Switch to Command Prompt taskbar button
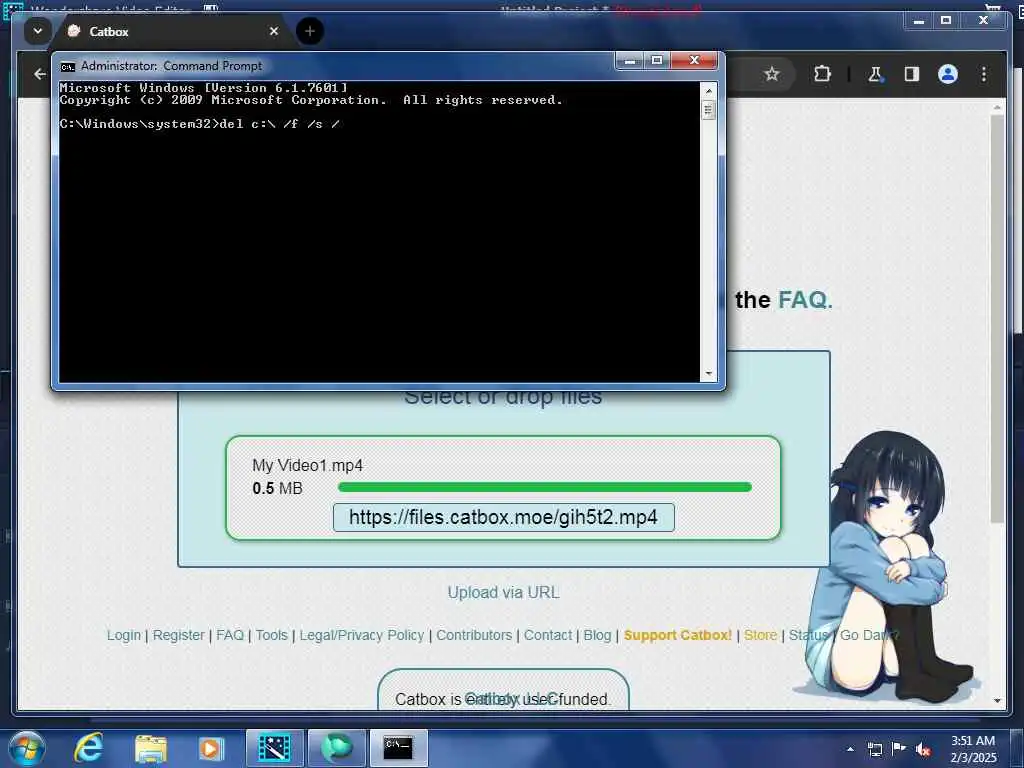This screenshot has width=1024, height=768. pos(398,748)
